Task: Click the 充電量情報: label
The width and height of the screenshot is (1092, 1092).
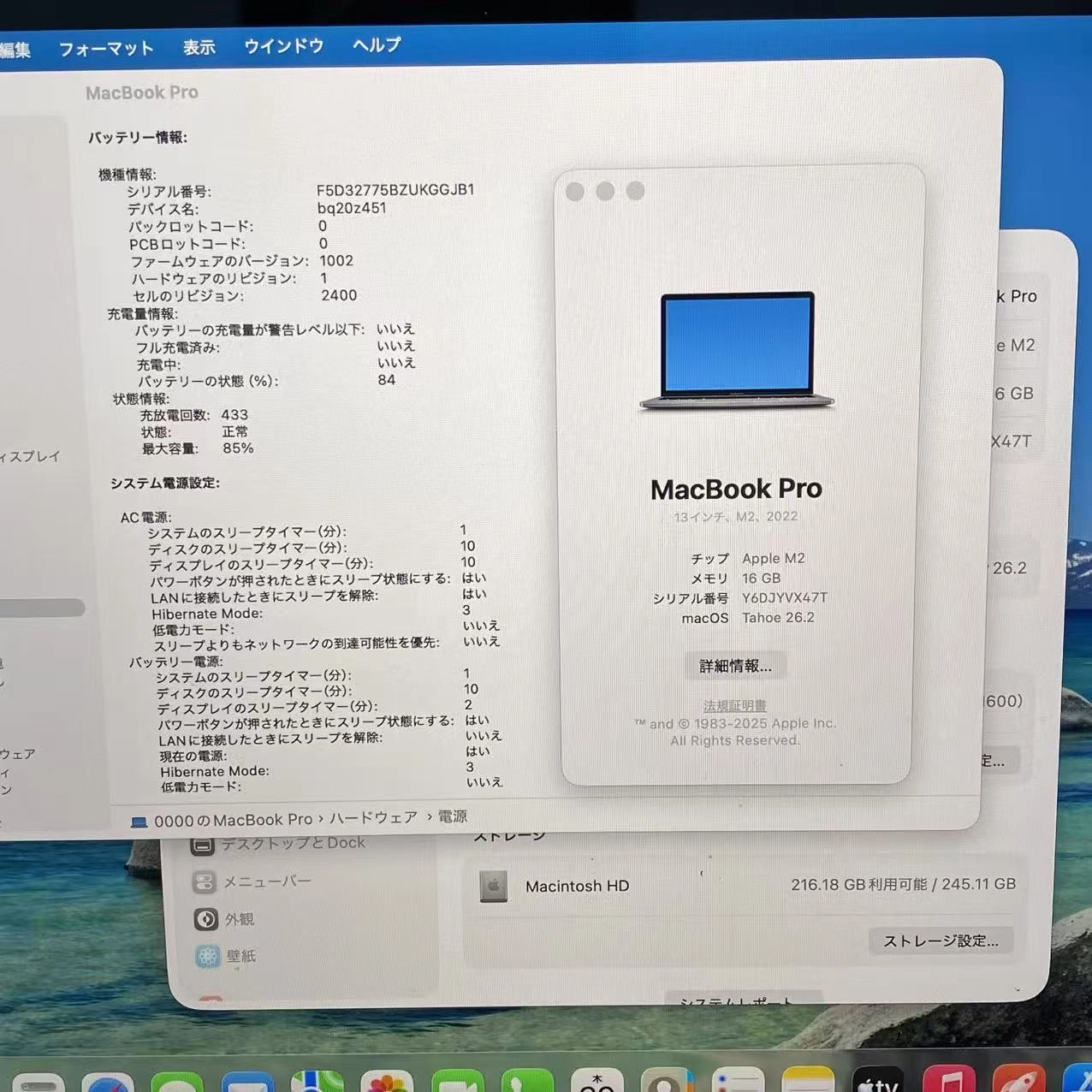Action: pos(143,314)
